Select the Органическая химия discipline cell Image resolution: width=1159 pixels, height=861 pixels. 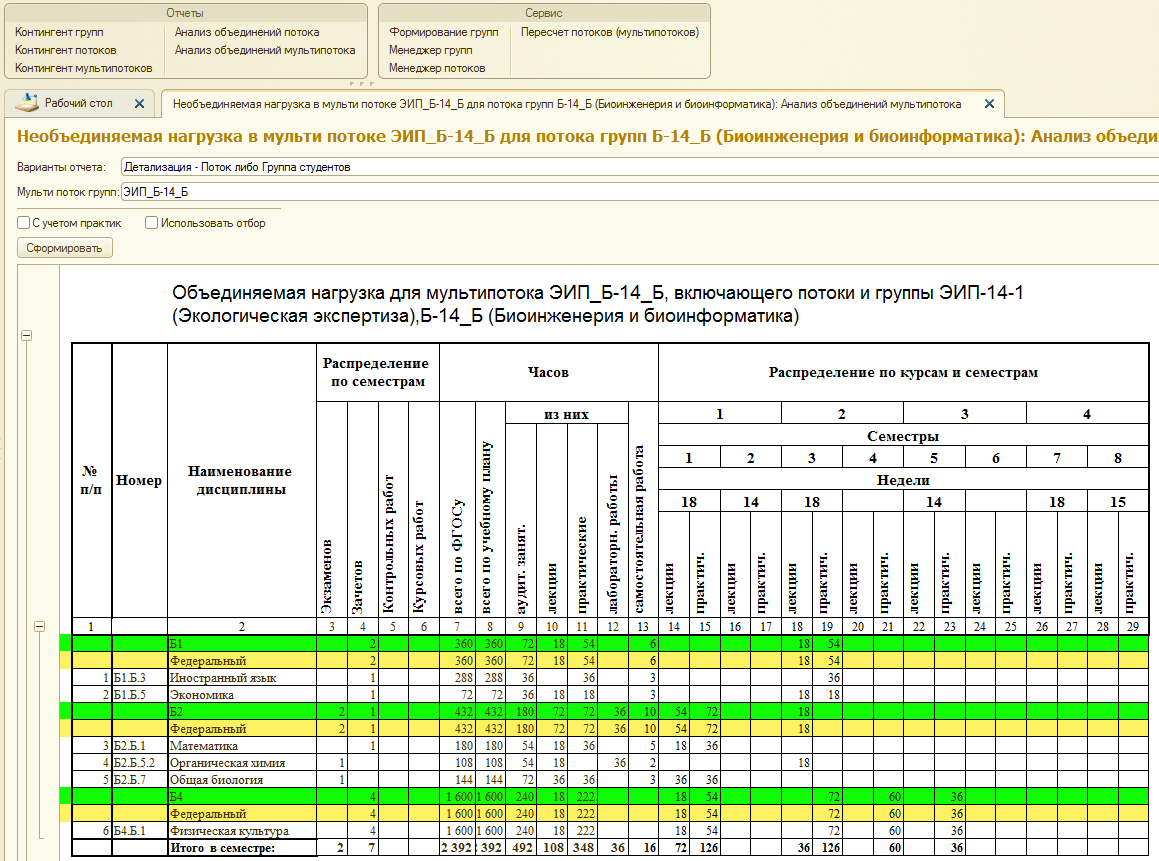pyautogui.click(x=242, y=763)
